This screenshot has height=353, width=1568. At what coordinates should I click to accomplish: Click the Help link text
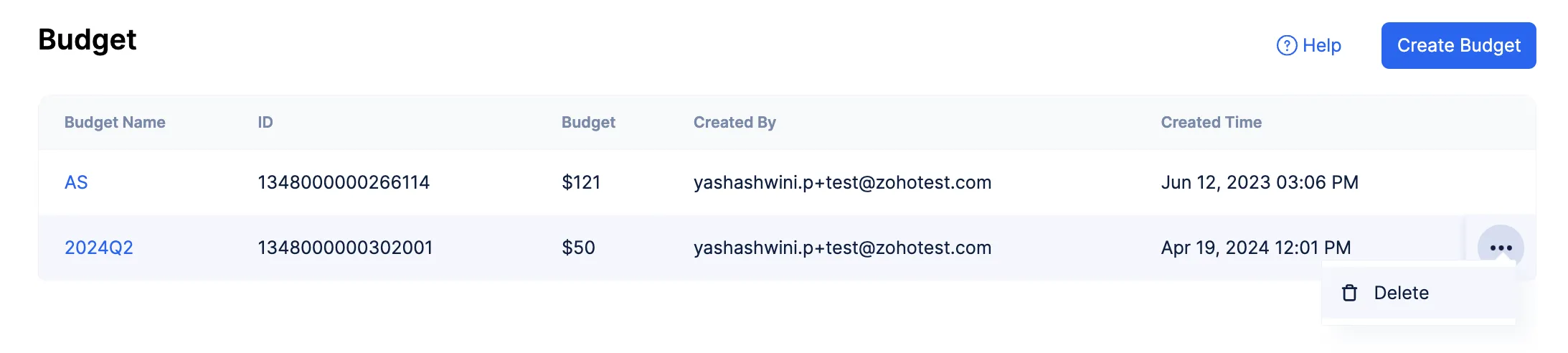1322,45
